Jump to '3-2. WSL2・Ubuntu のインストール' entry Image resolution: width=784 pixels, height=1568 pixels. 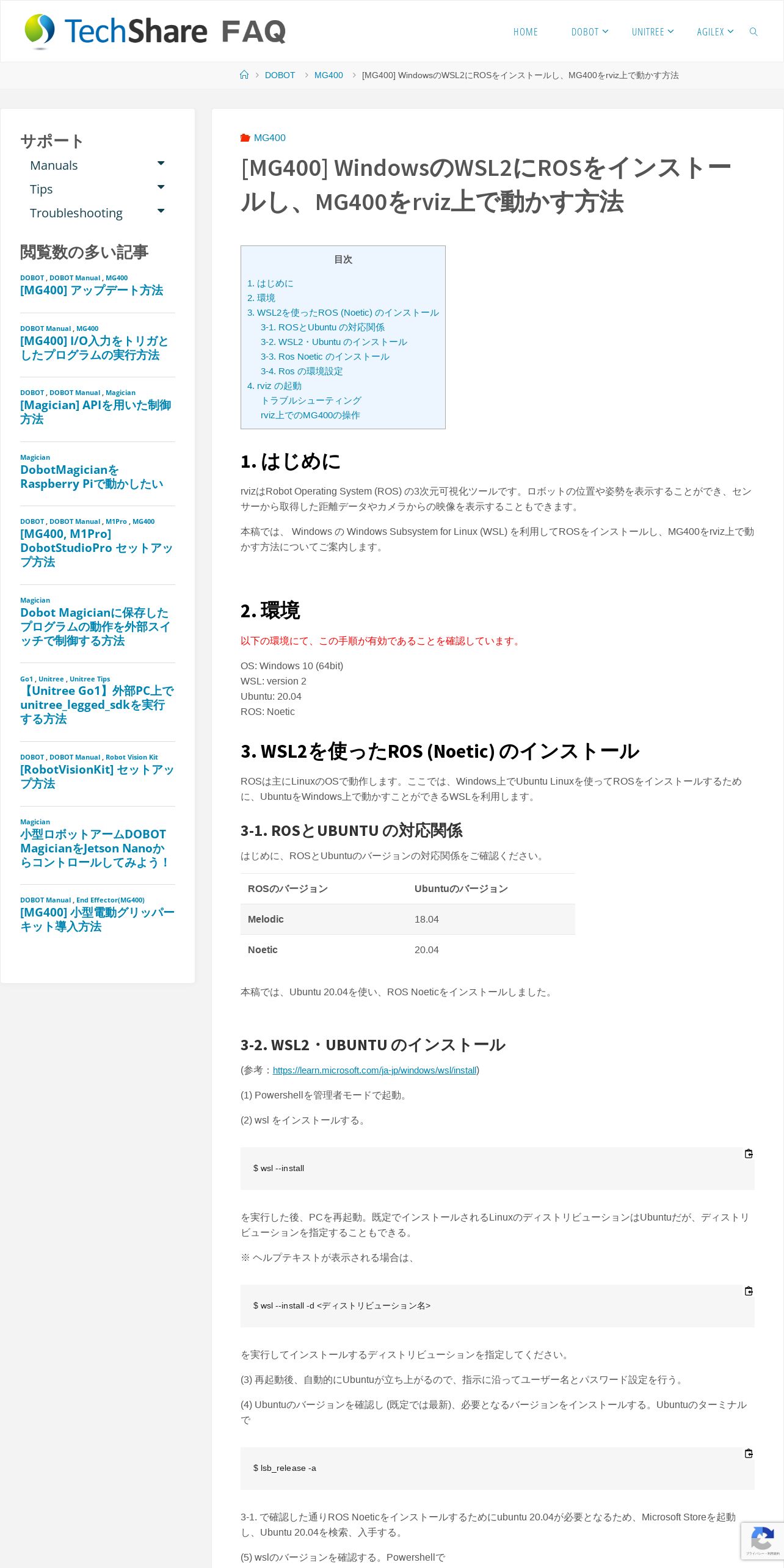click(x=334, y=342)
